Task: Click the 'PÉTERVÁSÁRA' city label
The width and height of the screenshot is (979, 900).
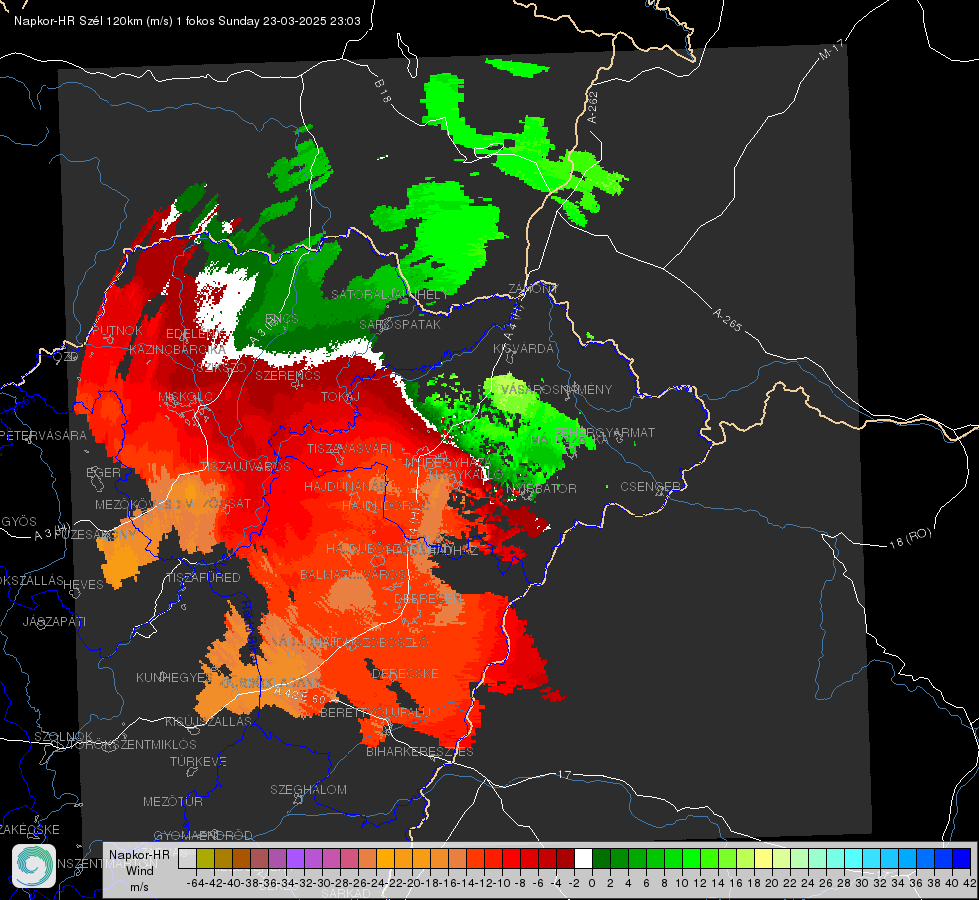Action: 43,435
